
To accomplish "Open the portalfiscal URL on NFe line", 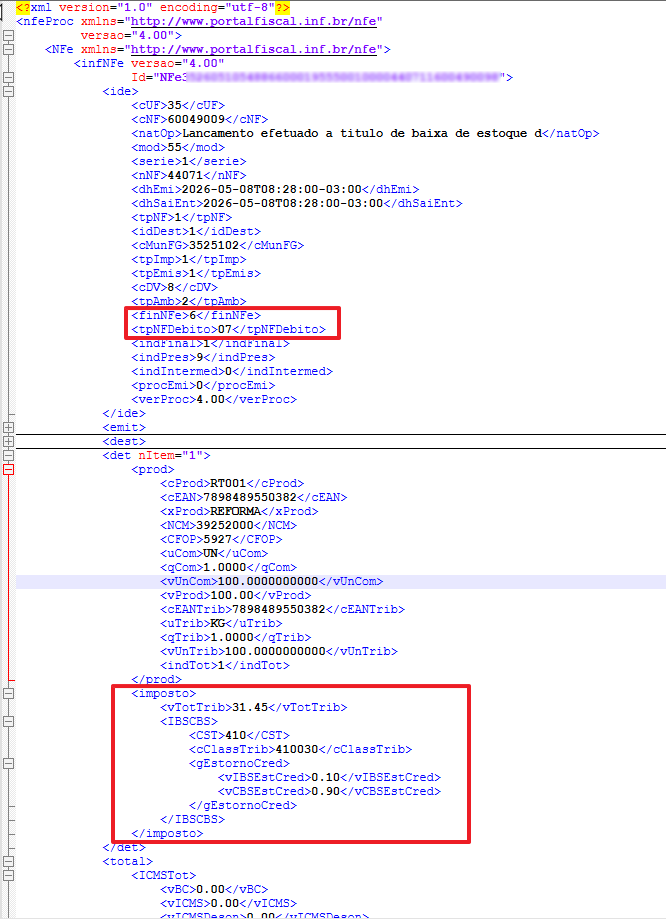I will click(x=253, y=50).
